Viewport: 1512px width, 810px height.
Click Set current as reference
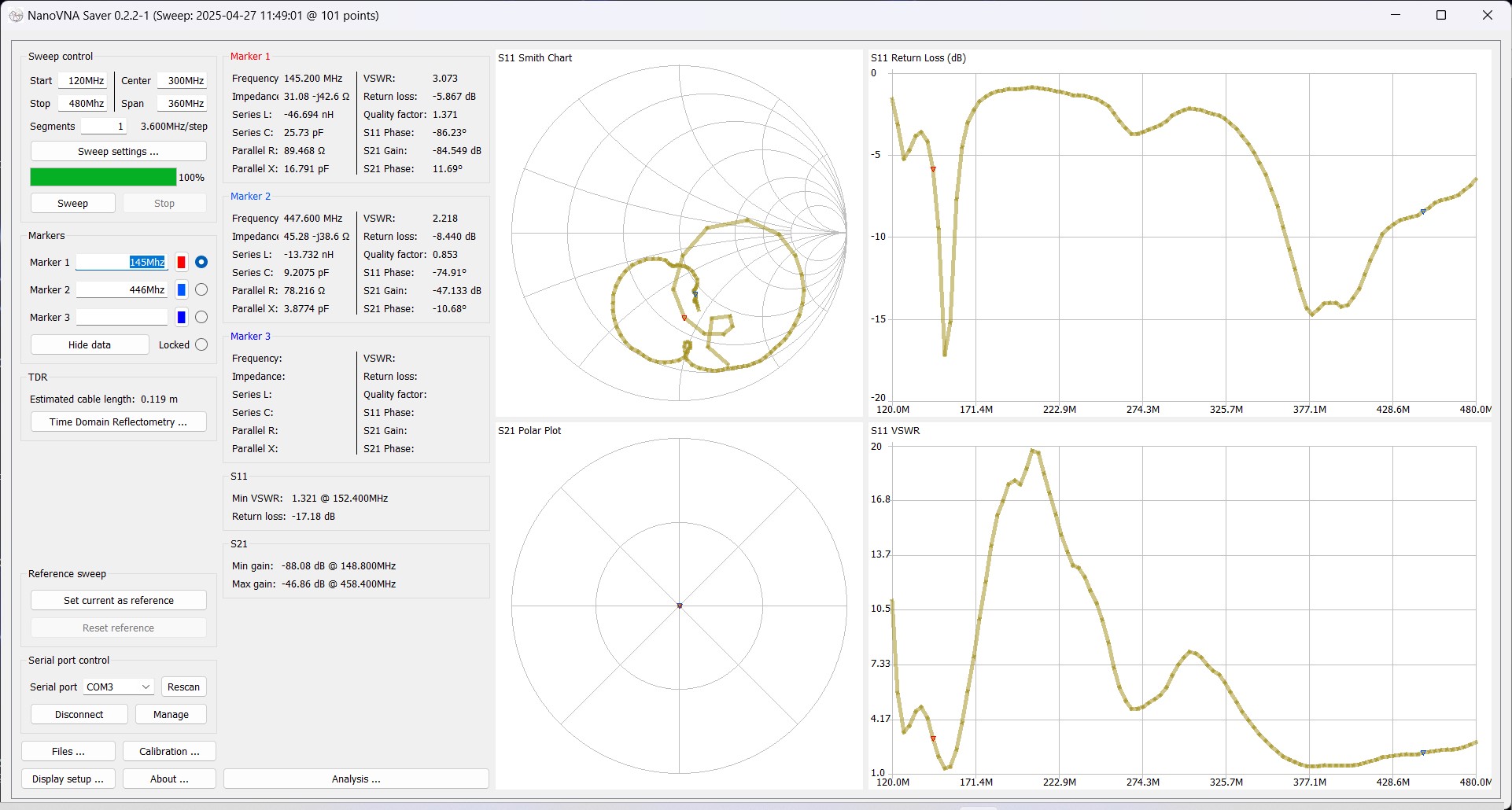tap(118, 601)
